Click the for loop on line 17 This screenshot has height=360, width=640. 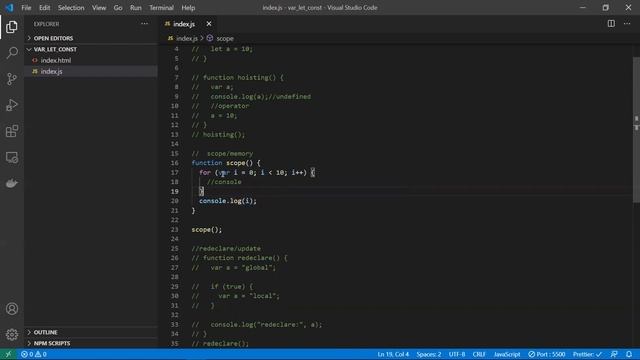click(x=257, y=172)
